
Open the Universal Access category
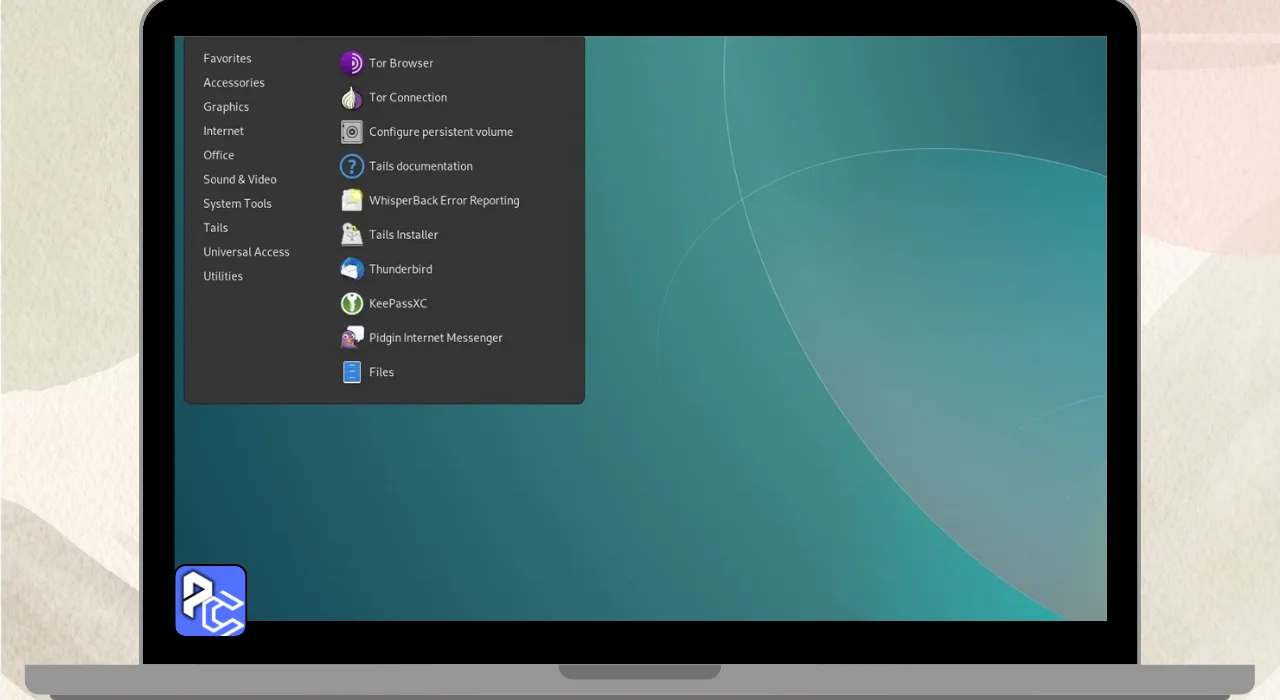(x=246, y=252)
